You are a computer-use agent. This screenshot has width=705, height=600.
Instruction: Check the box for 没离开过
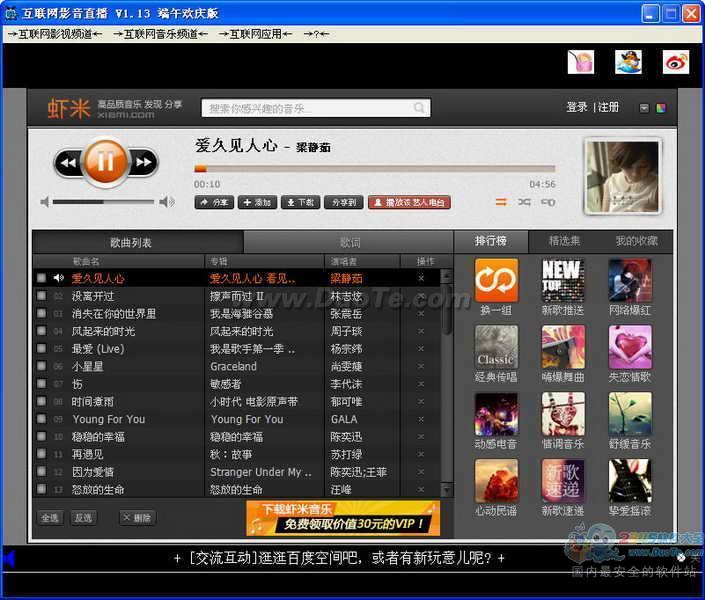tap(41, 296)
